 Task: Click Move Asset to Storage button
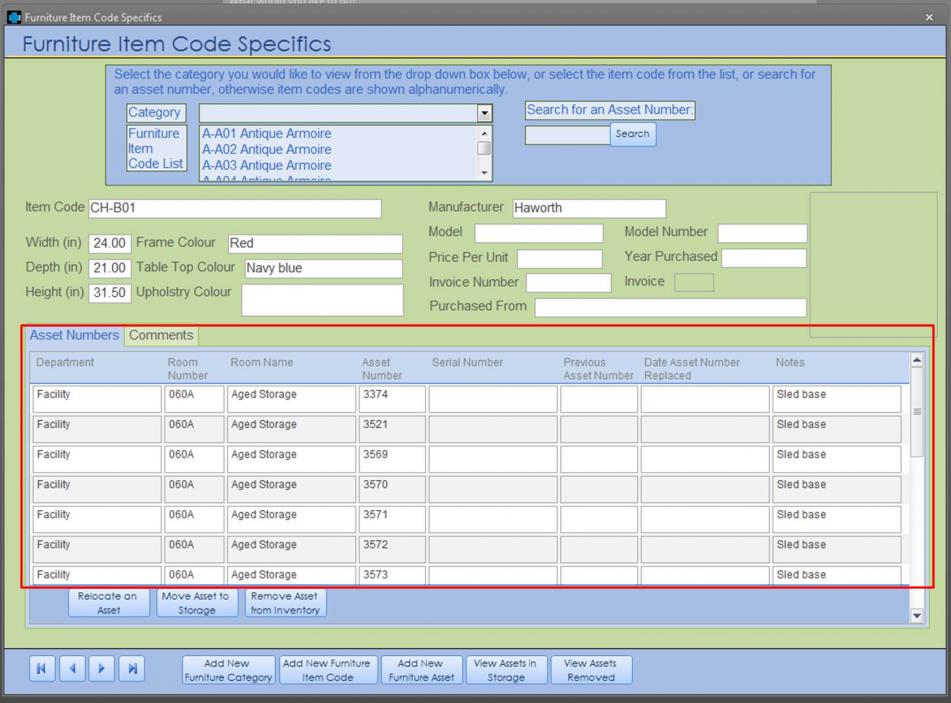pyautogui.click(x=196, y=603)
